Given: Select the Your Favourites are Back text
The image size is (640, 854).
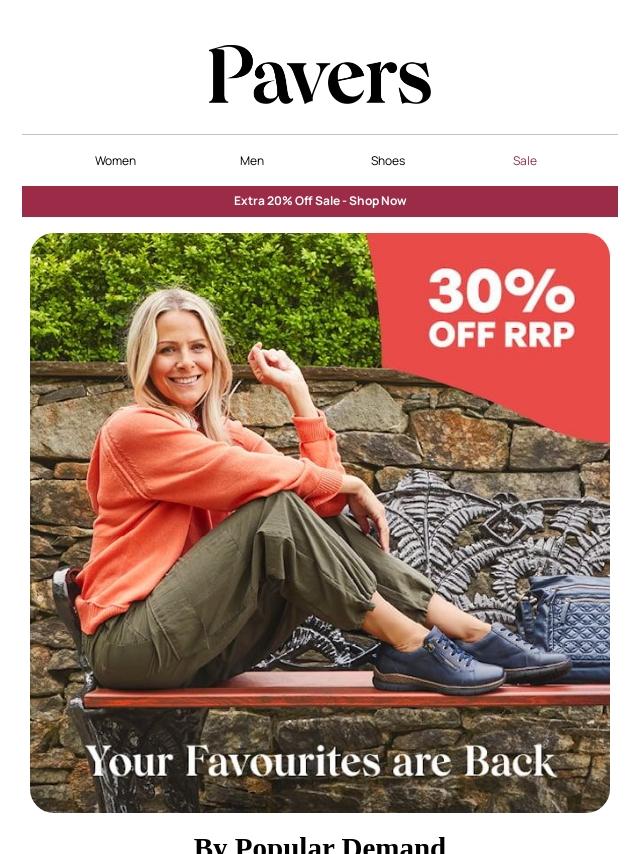Looking at the screenshot, I should [x=320, y=761].
